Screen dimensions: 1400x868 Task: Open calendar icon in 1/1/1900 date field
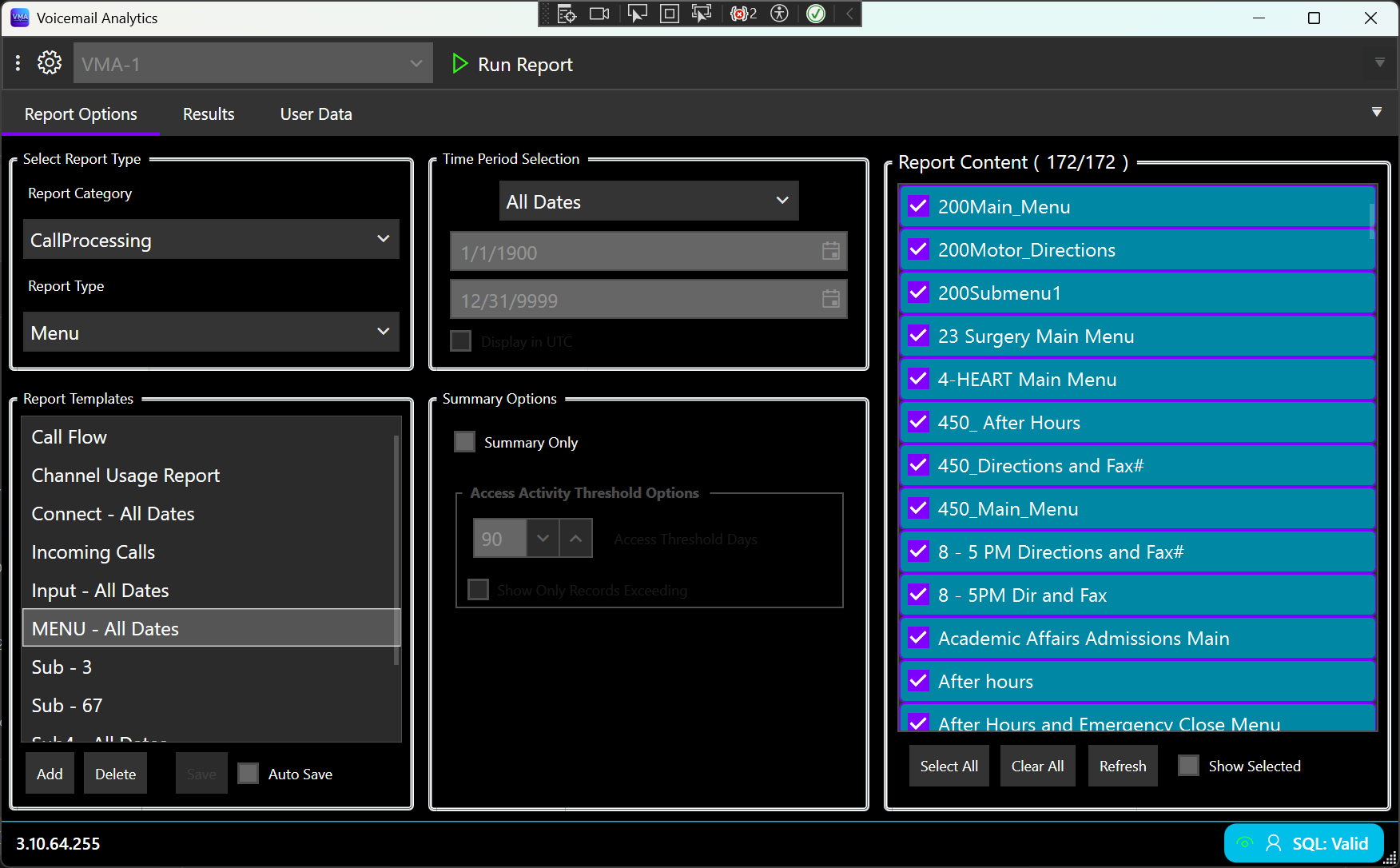coord(831,251)
